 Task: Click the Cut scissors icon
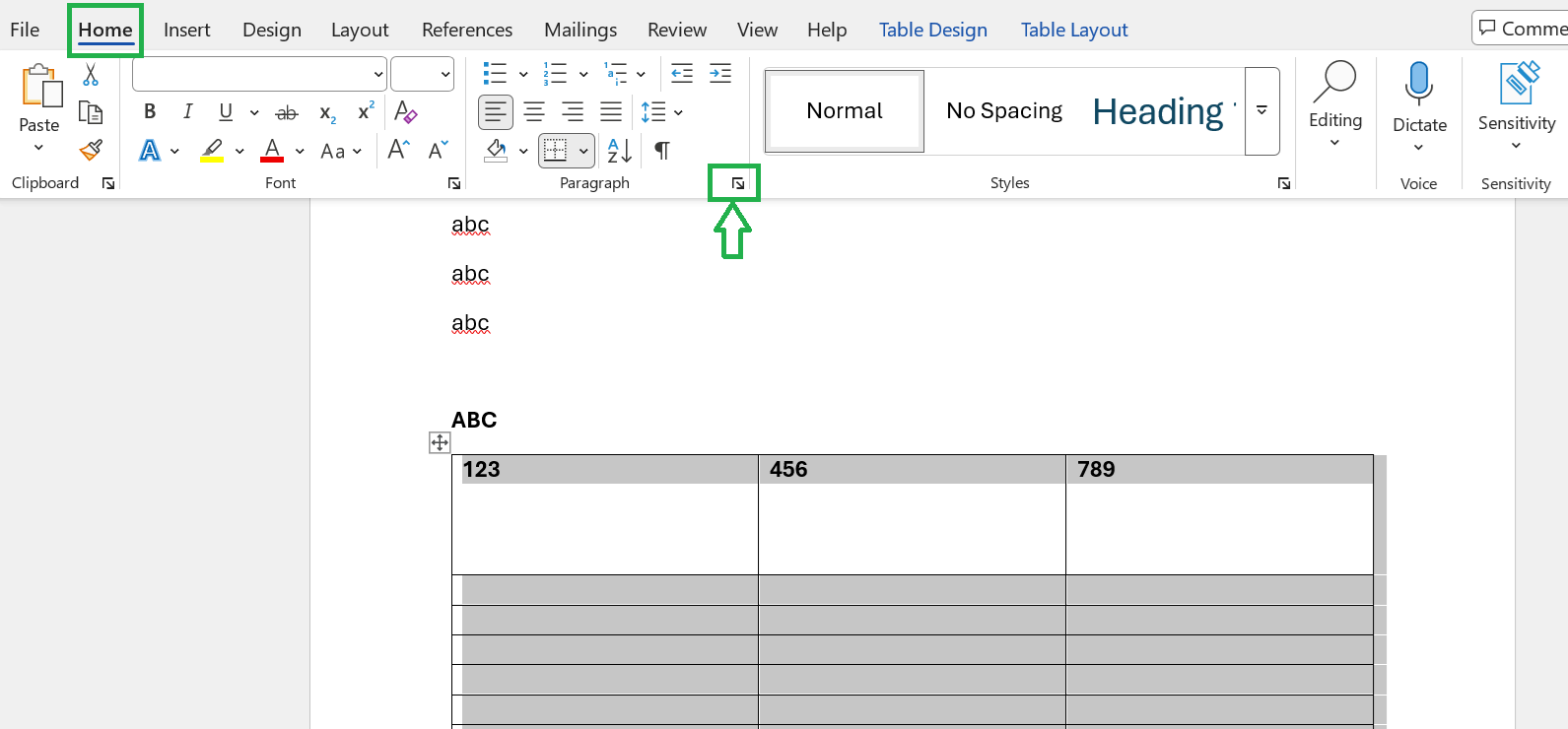click(91, 75)
